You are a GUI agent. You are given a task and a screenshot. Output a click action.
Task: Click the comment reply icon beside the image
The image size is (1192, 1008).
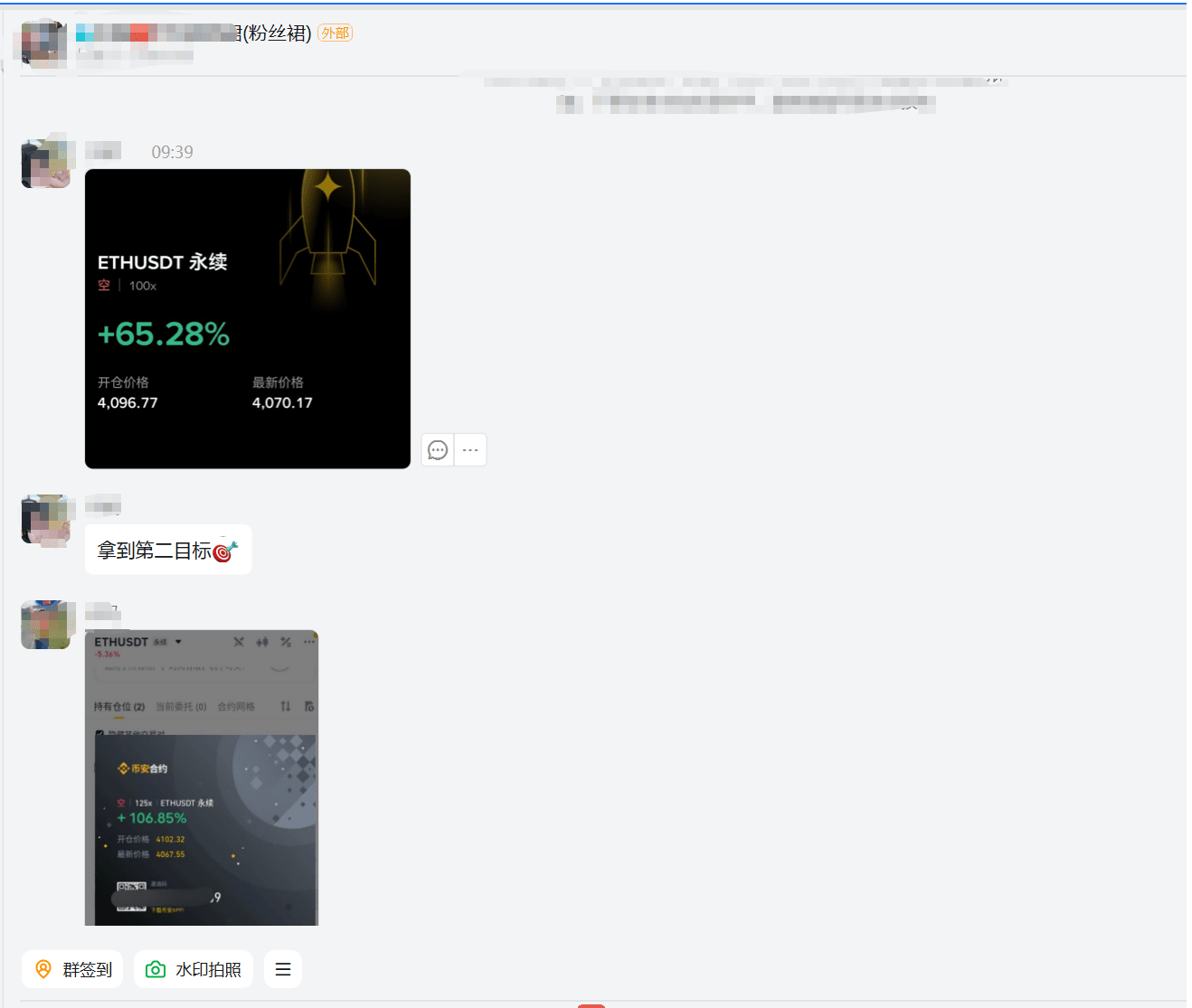[438, 449]
